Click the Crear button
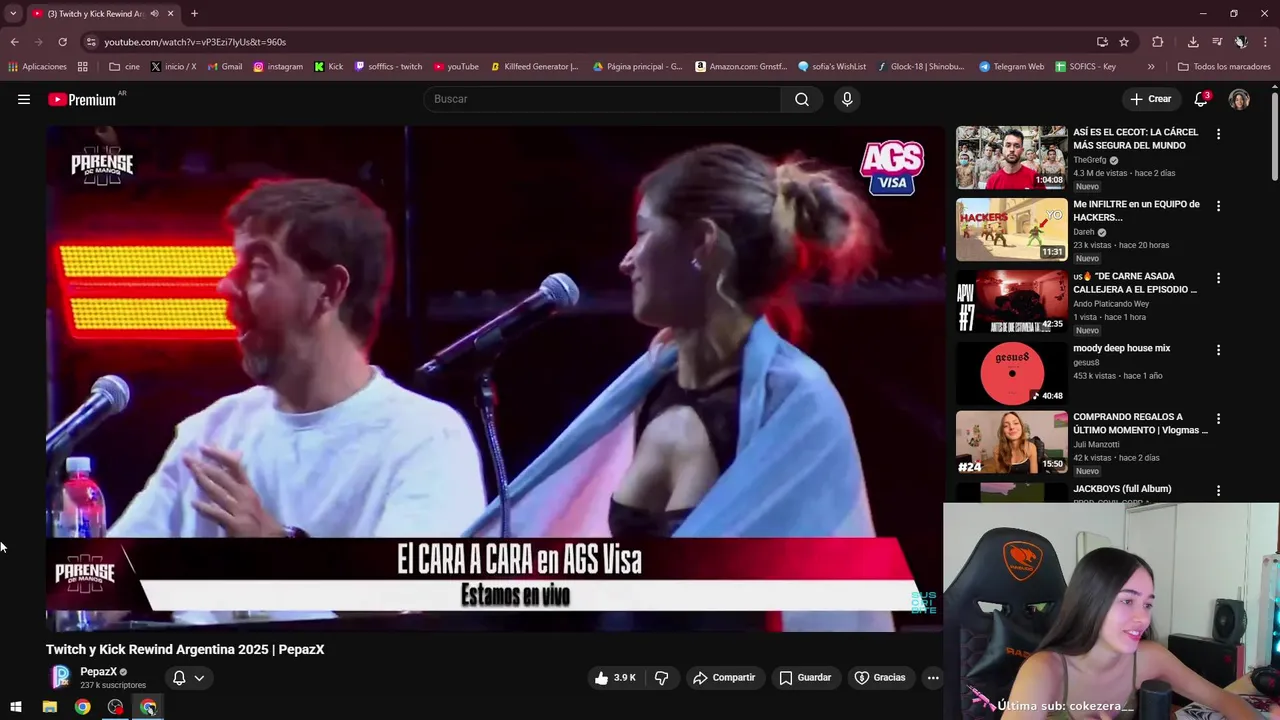The height and width of the screenshot is (720, 1280). [1150, 99]
